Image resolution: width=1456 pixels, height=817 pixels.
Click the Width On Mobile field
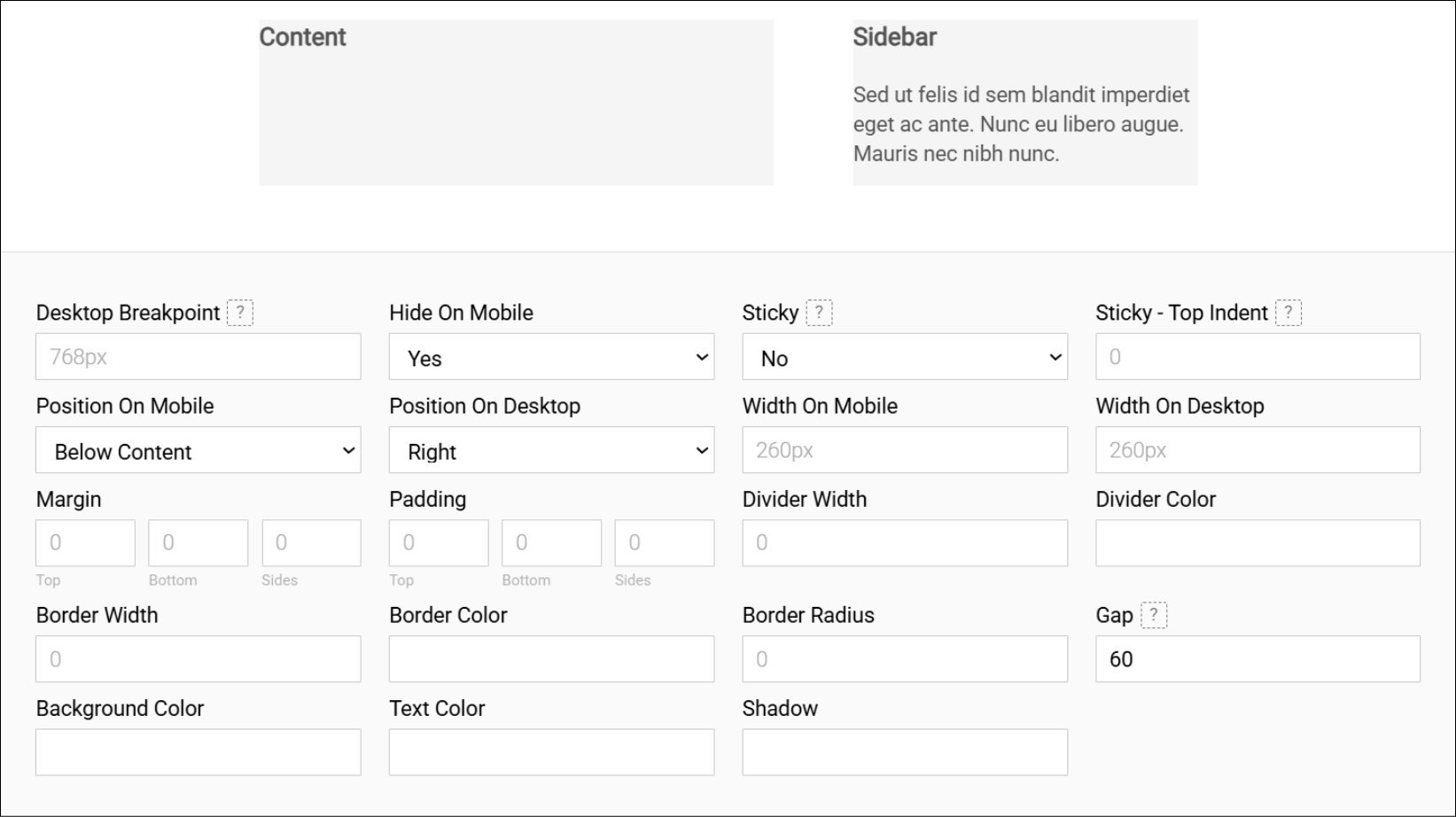(904, 450)
